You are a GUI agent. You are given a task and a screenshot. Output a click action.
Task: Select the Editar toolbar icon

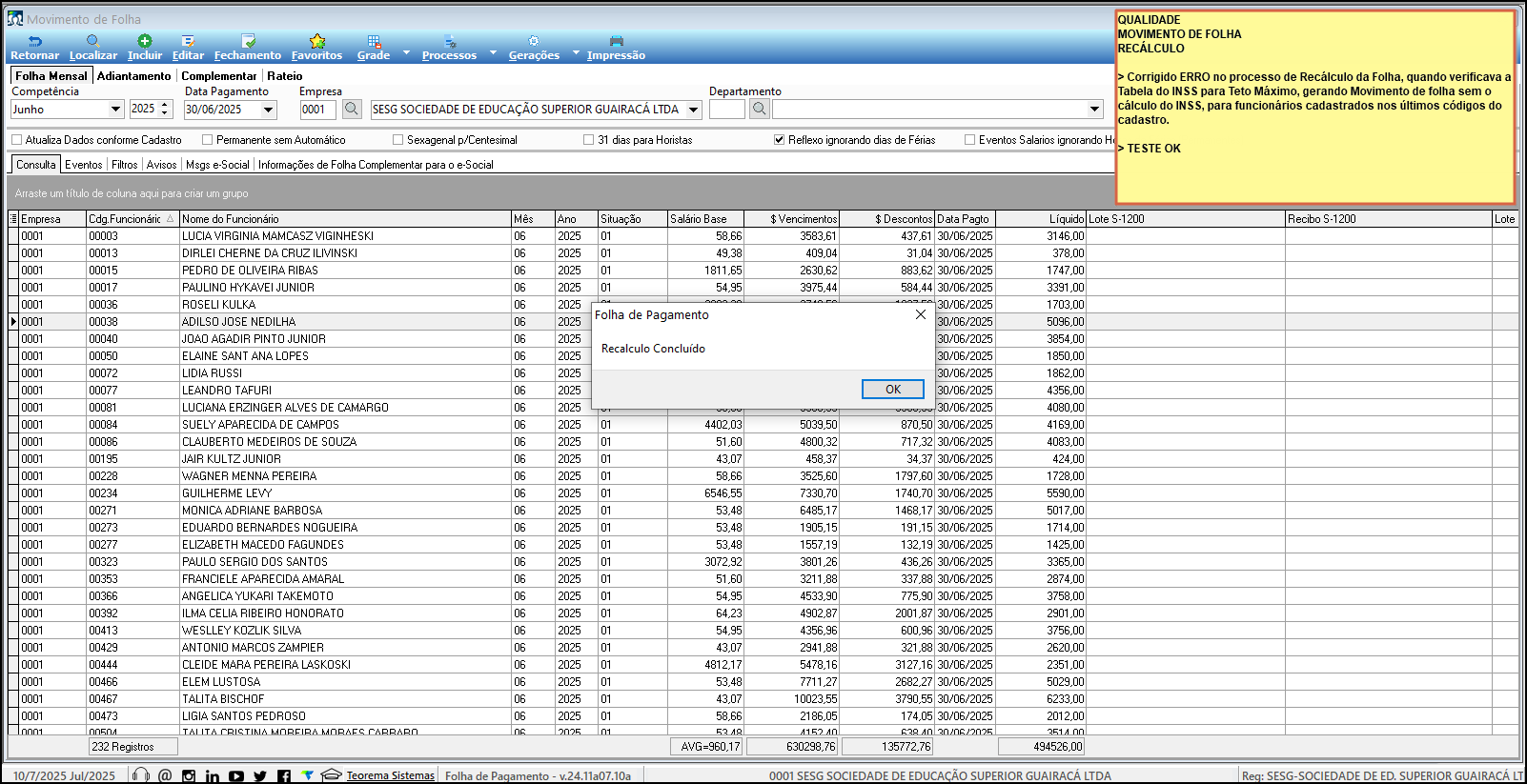point(188,41)
